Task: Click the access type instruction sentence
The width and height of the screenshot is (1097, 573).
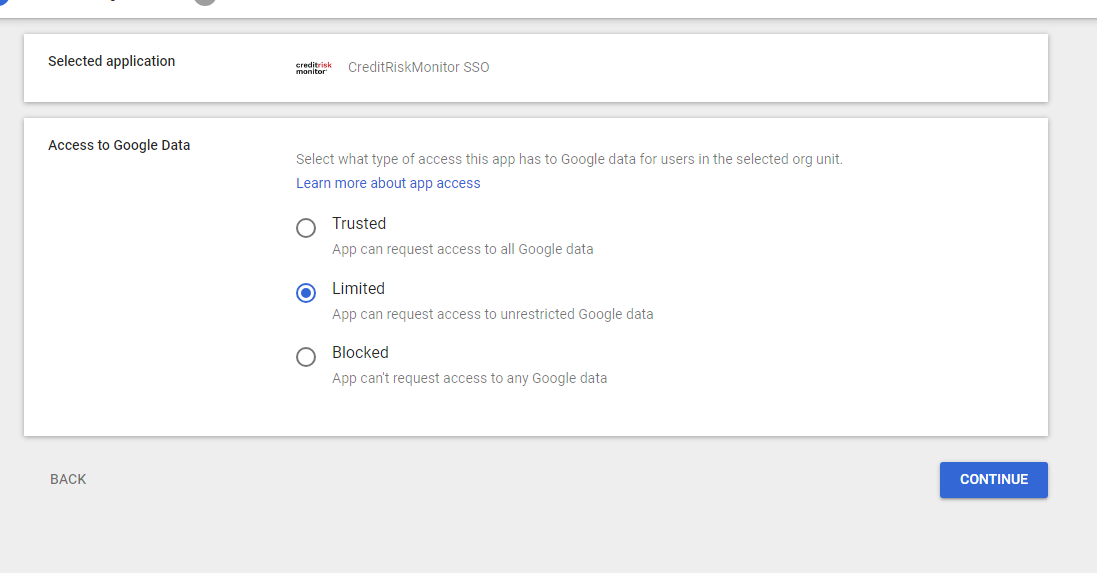Action: 569,159
